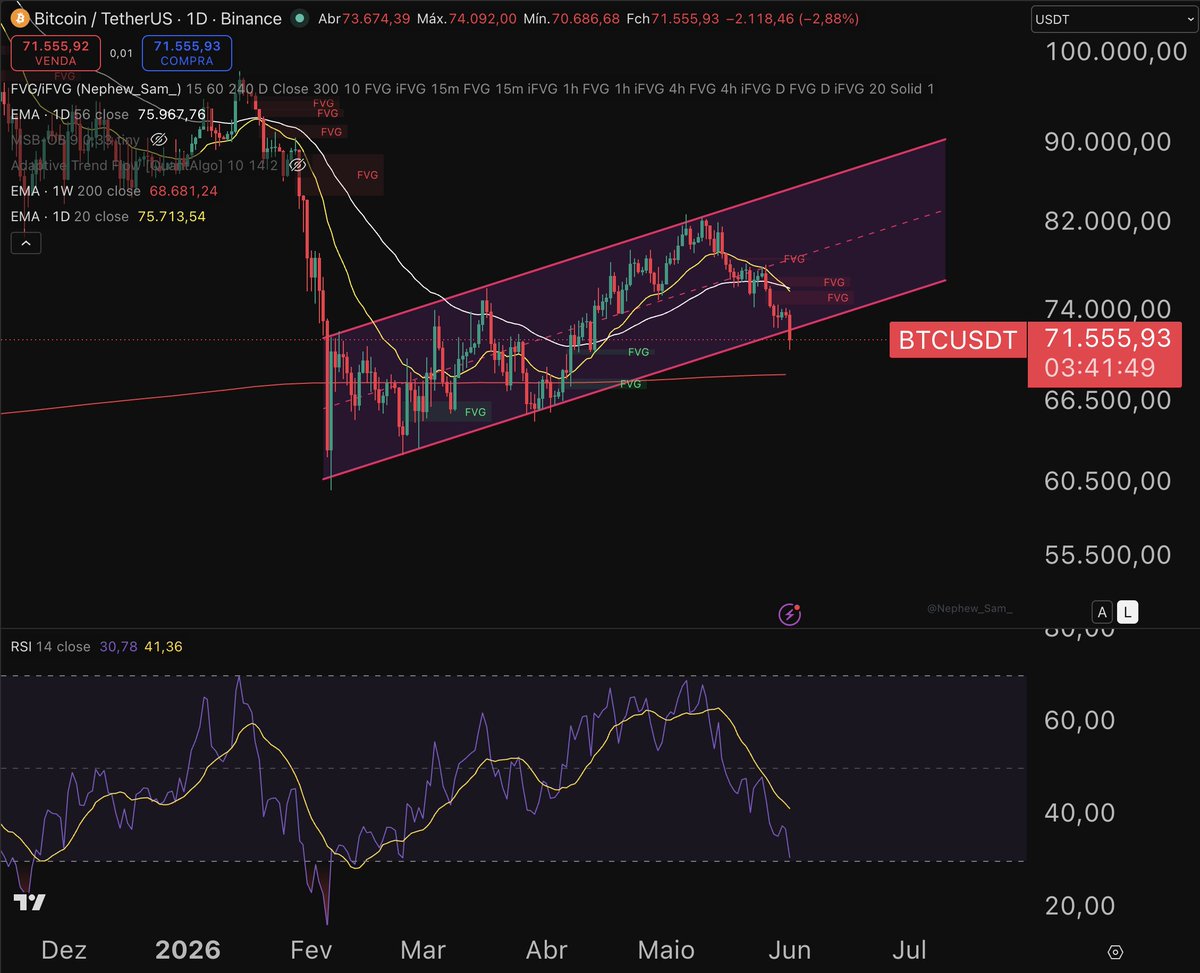Click the RSI value 30,78
This screenshot has width=1200, height=973.
pos(118,647)
